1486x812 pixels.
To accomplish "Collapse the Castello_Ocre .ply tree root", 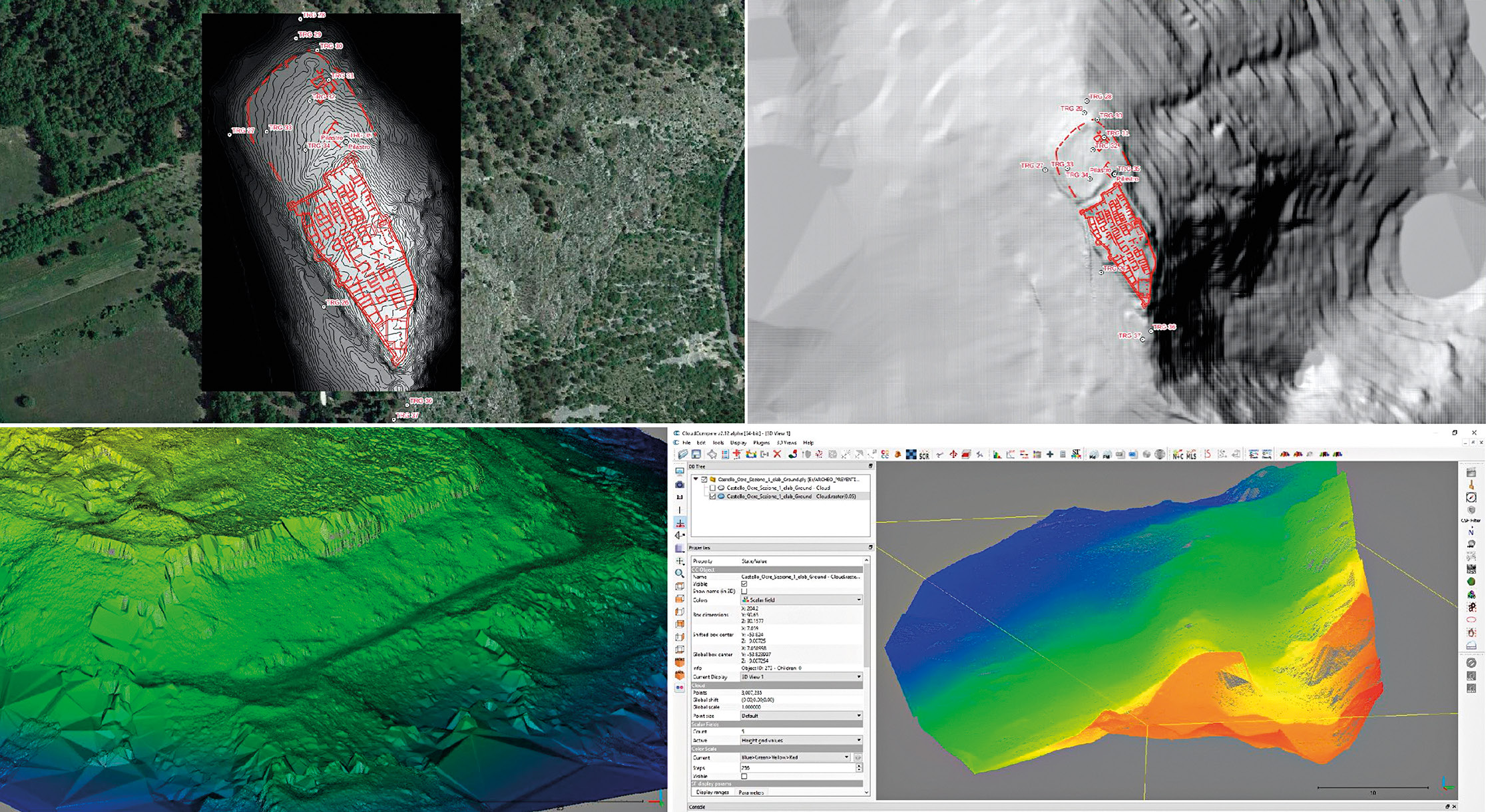I will (x=696, y=479).
